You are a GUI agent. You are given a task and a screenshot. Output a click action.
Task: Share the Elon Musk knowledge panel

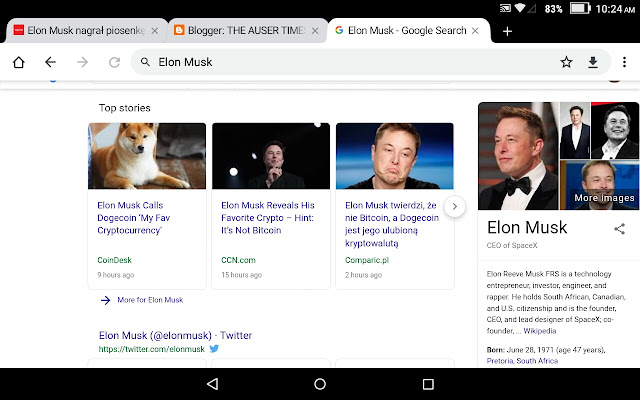pyautogui.click(x=620, y=229)
